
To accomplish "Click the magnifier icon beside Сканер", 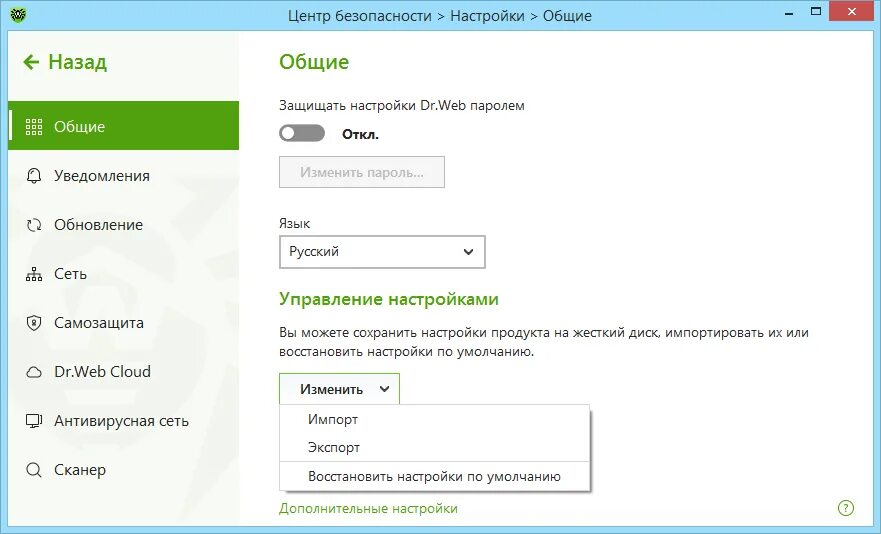I will click(34, 470).
